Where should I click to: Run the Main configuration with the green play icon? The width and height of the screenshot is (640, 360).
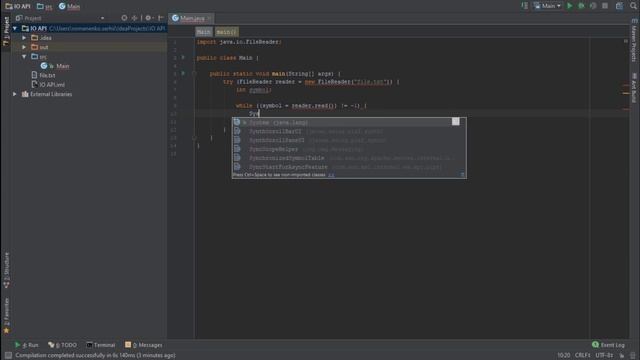tap(570, 6)
